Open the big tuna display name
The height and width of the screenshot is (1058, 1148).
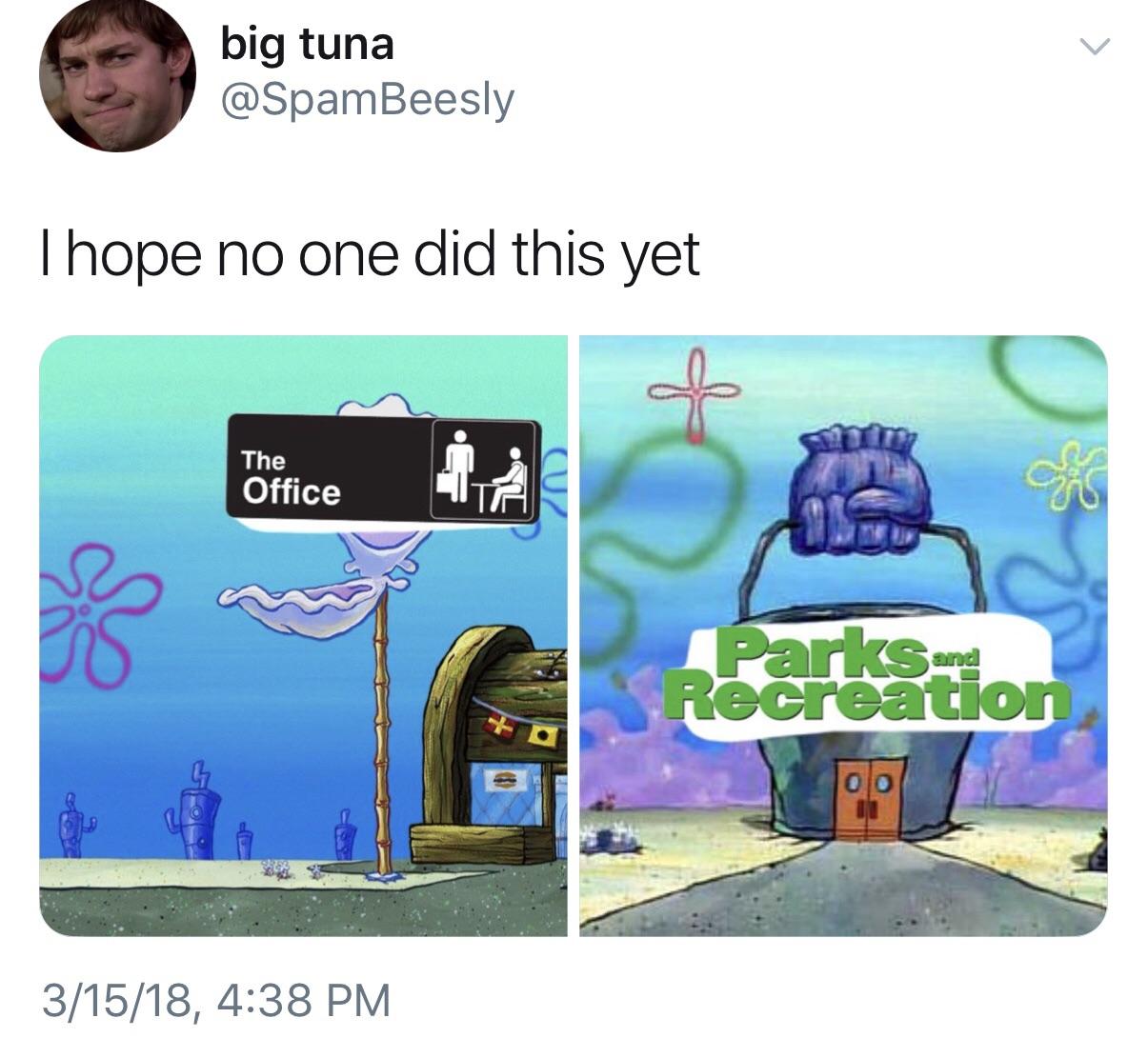(307, 45)
